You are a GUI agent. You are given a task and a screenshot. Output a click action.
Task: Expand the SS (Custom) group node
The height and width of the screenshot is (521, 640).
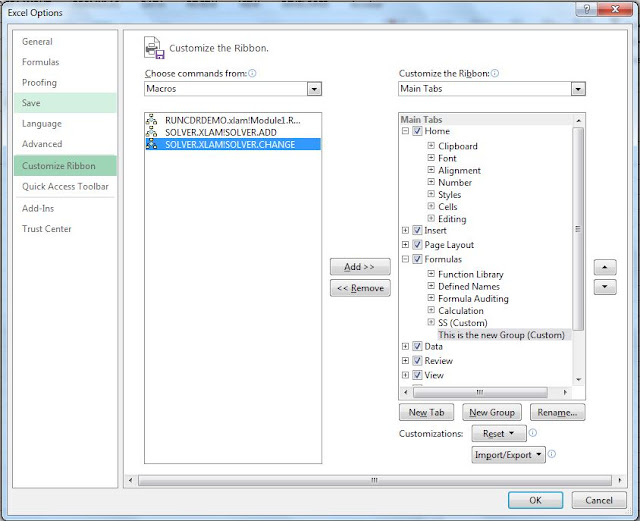tap(431, 322)
